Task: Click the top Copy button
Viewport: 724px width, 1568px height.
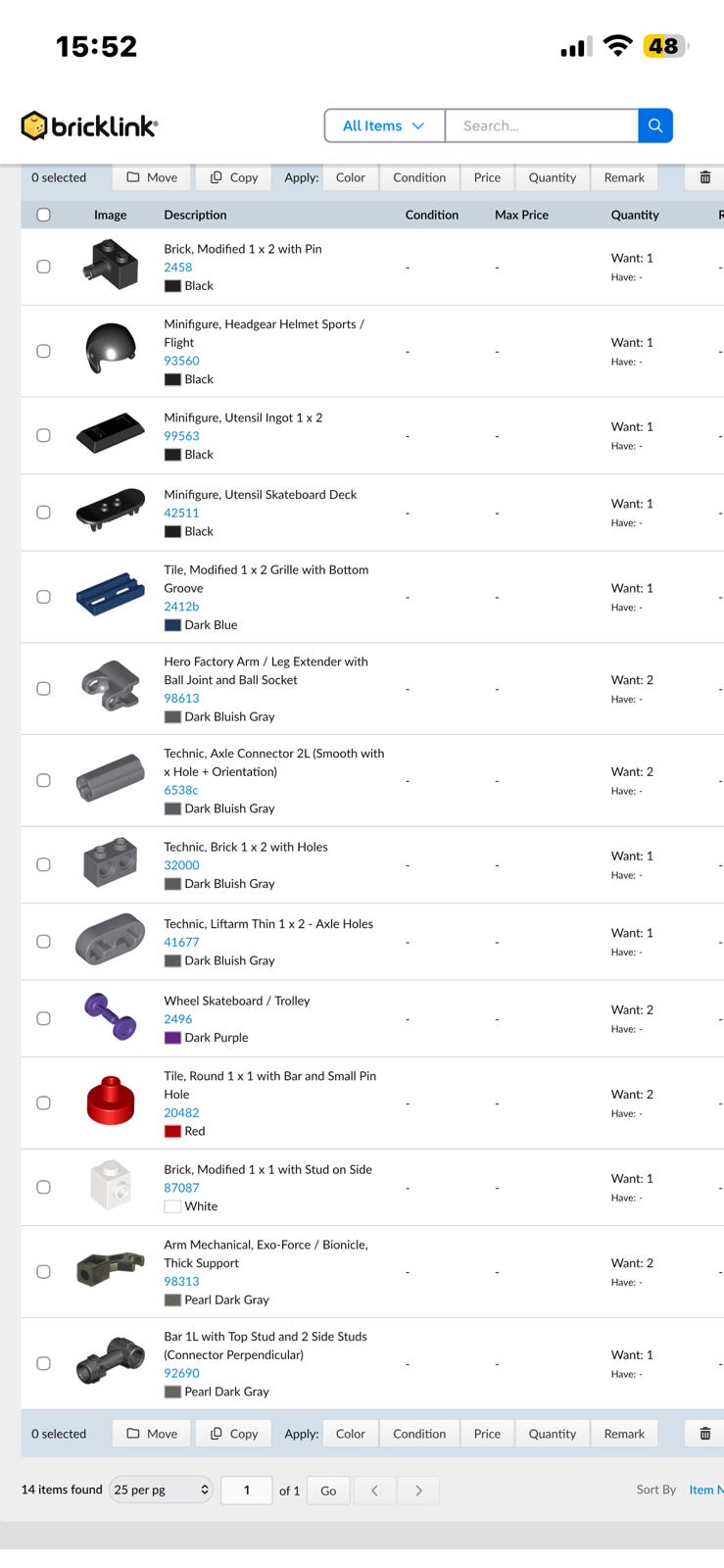Action: (x=234, y=177)
